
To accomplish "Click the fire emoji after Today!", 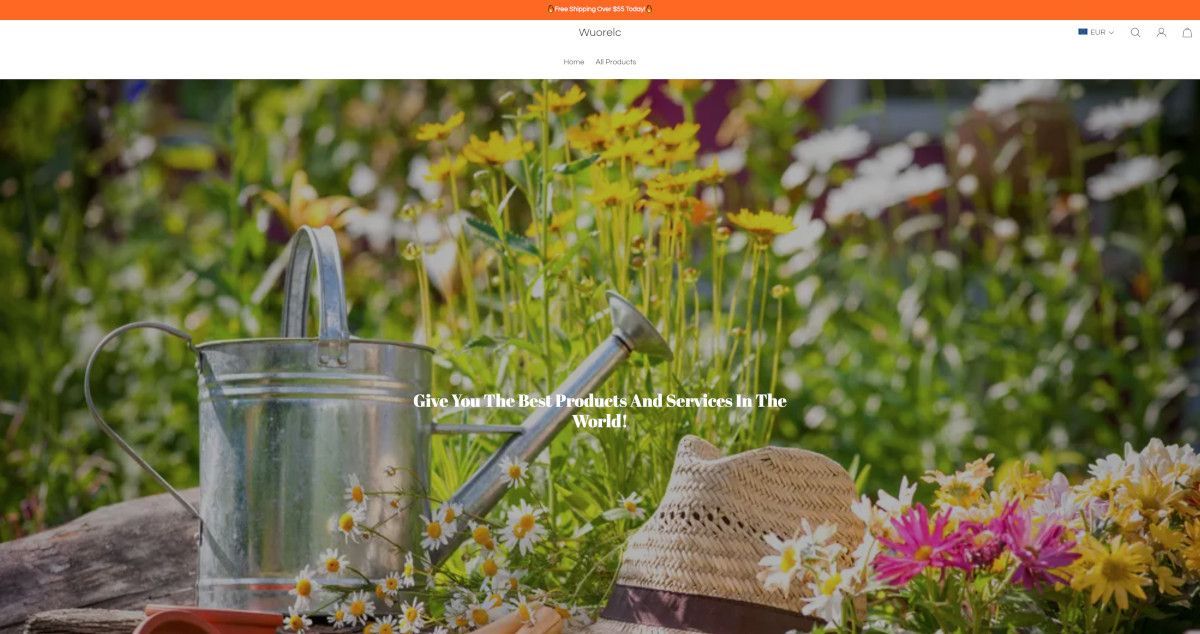I will (x=649, y=9).
